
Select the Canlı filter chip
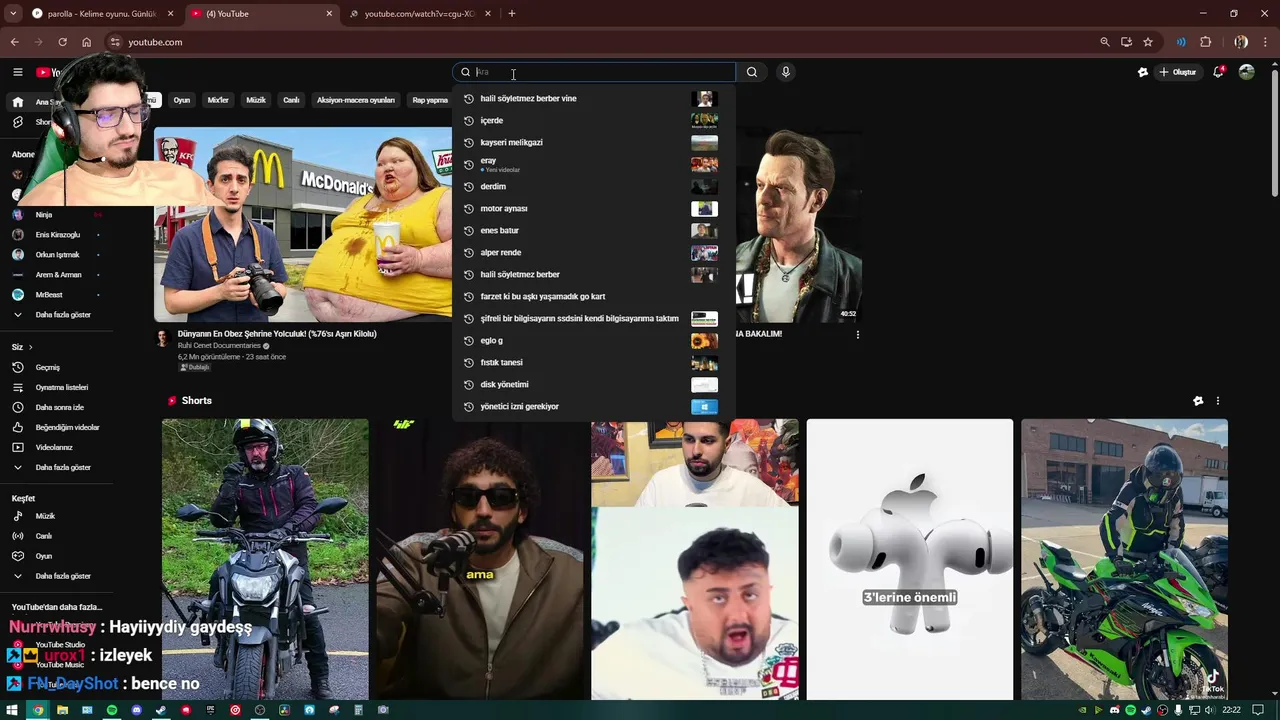coord(291,100)
